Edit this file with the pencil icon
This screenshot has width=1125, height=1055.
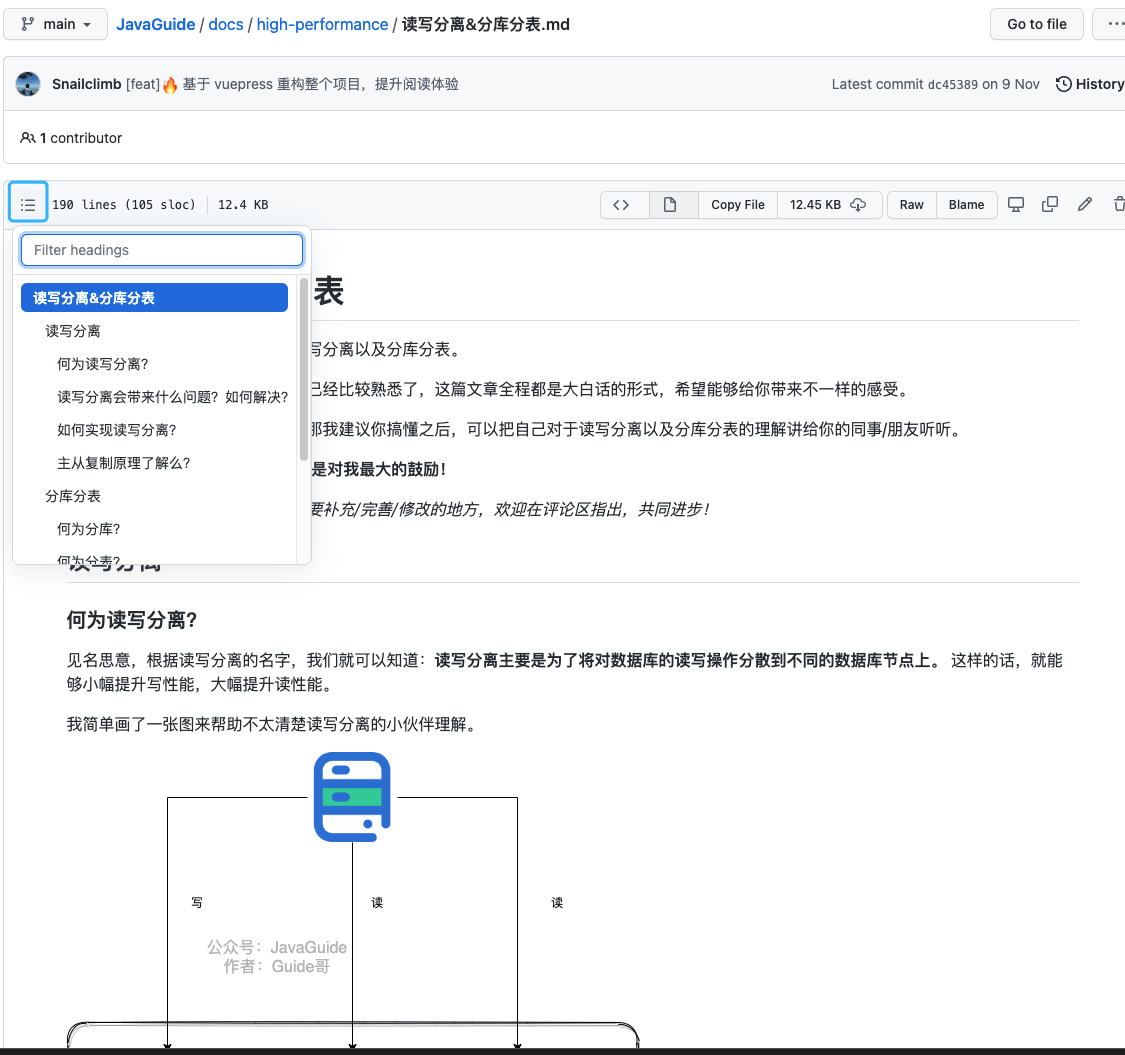(1085, 205)
